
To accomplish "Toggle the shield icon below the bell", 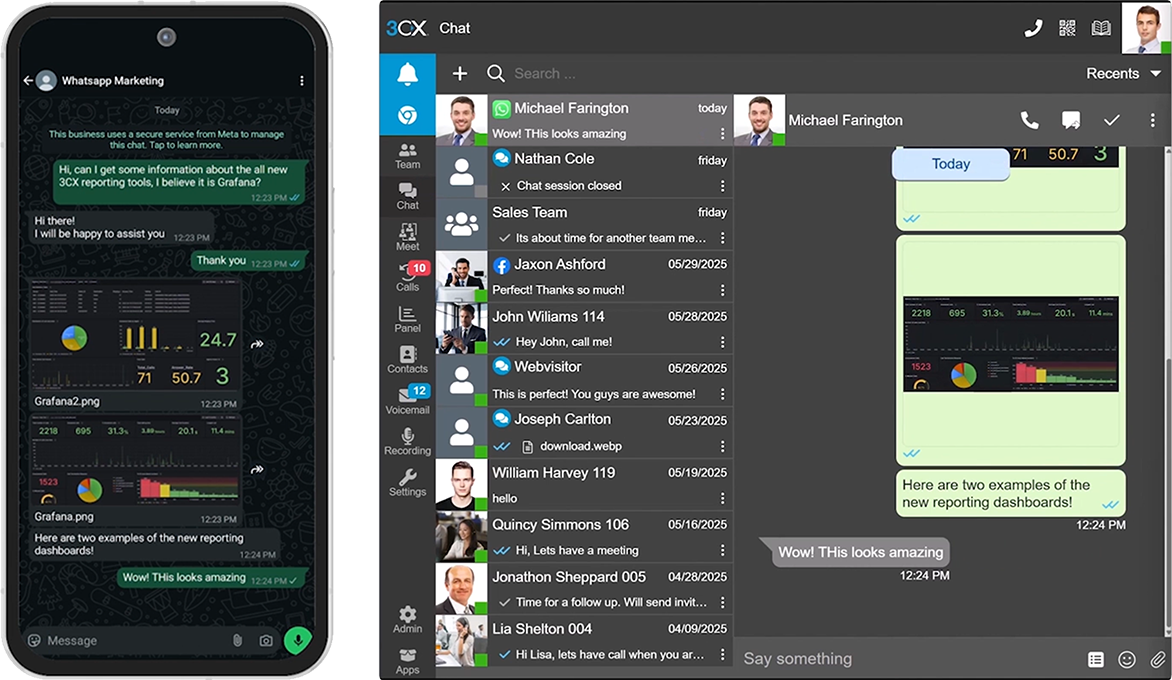I will point(407,113).
